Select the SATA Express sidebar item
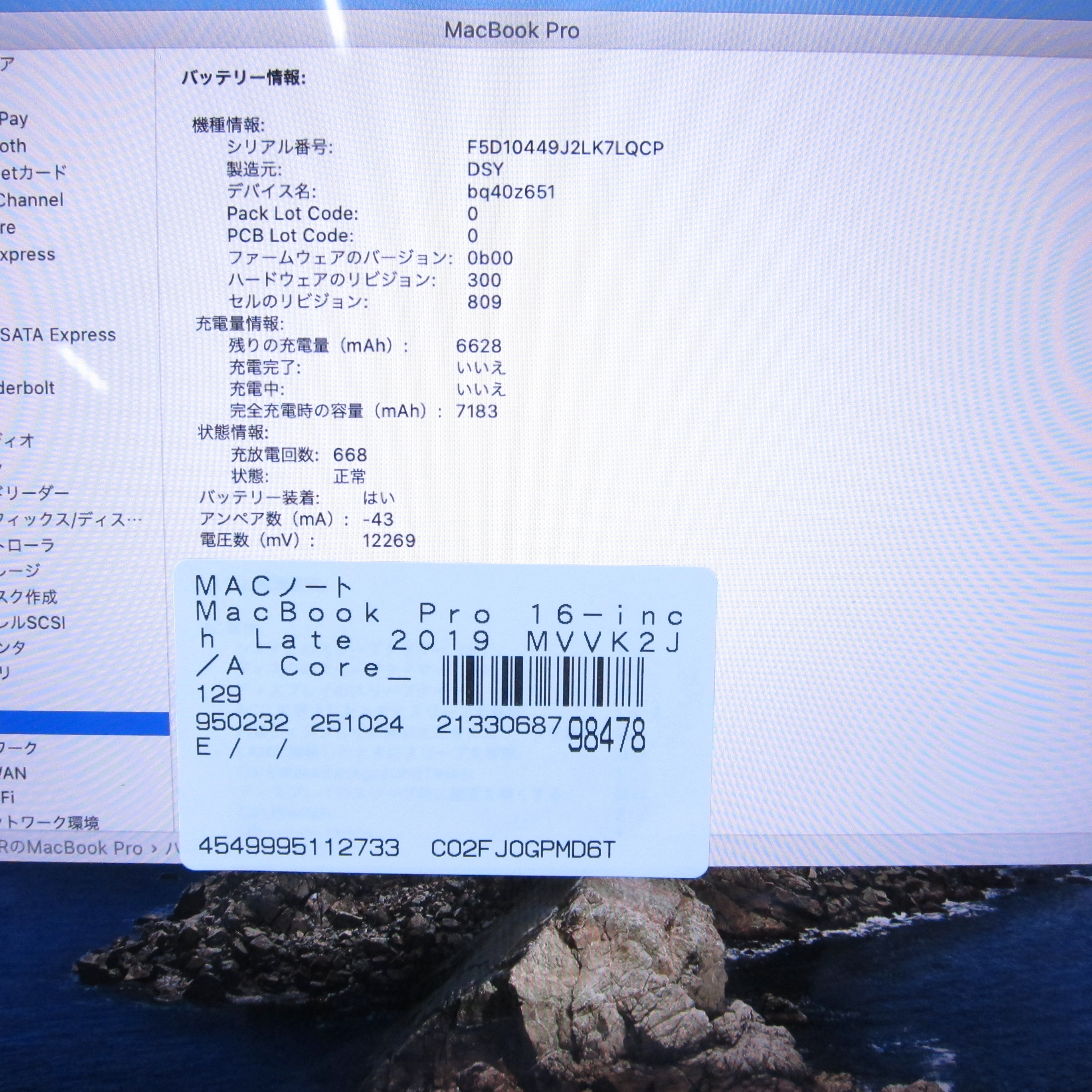Viewport: 1092px width, 1092px height. [57, 335]
